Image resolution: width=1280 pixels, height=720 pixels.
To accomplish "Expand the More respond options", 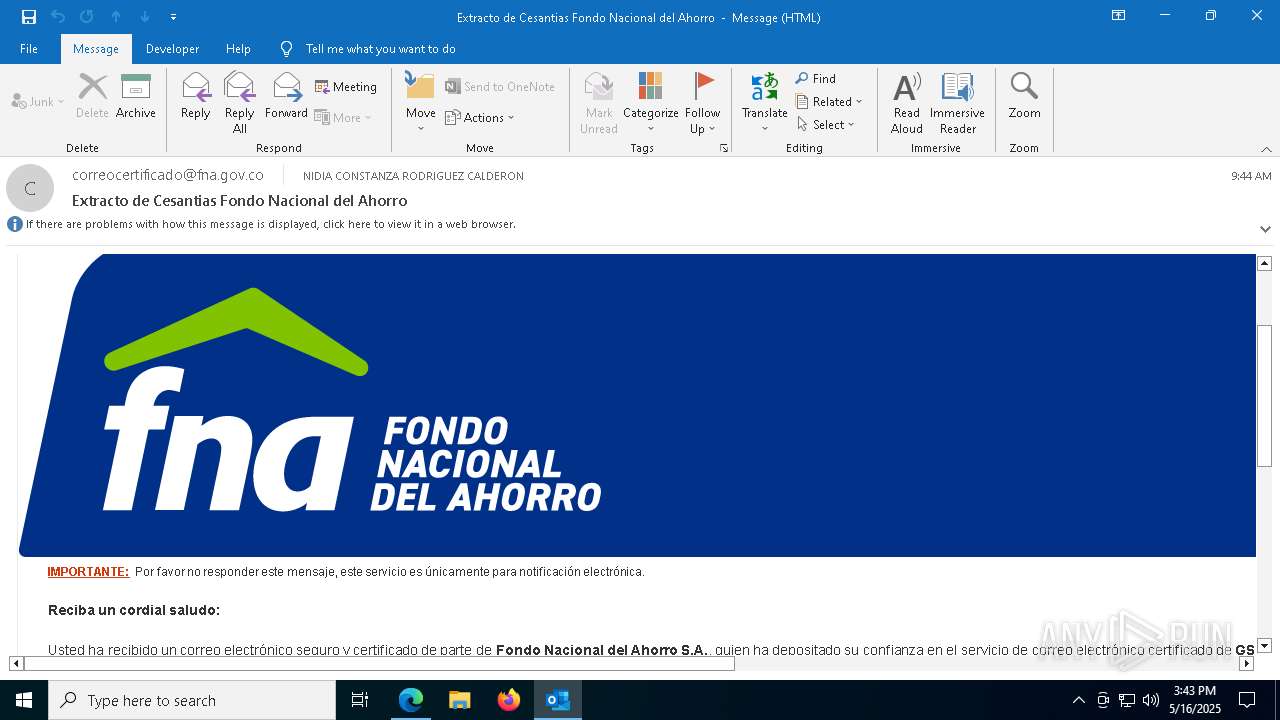I will (343, 117).
